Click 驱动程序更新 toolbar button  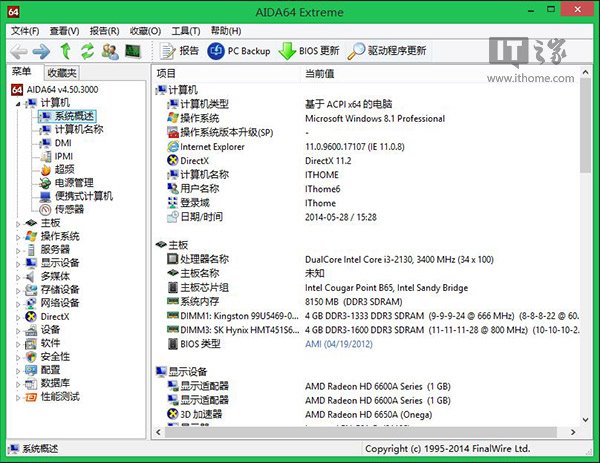click(x=387, y=51)
